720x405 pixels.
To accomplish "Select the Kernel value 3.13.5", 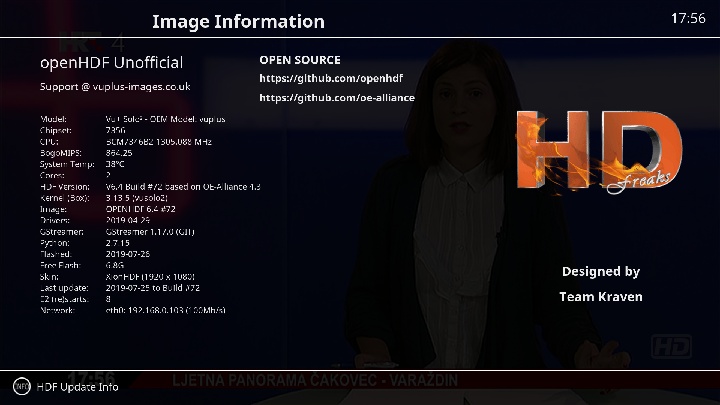I will click(136, 198).
